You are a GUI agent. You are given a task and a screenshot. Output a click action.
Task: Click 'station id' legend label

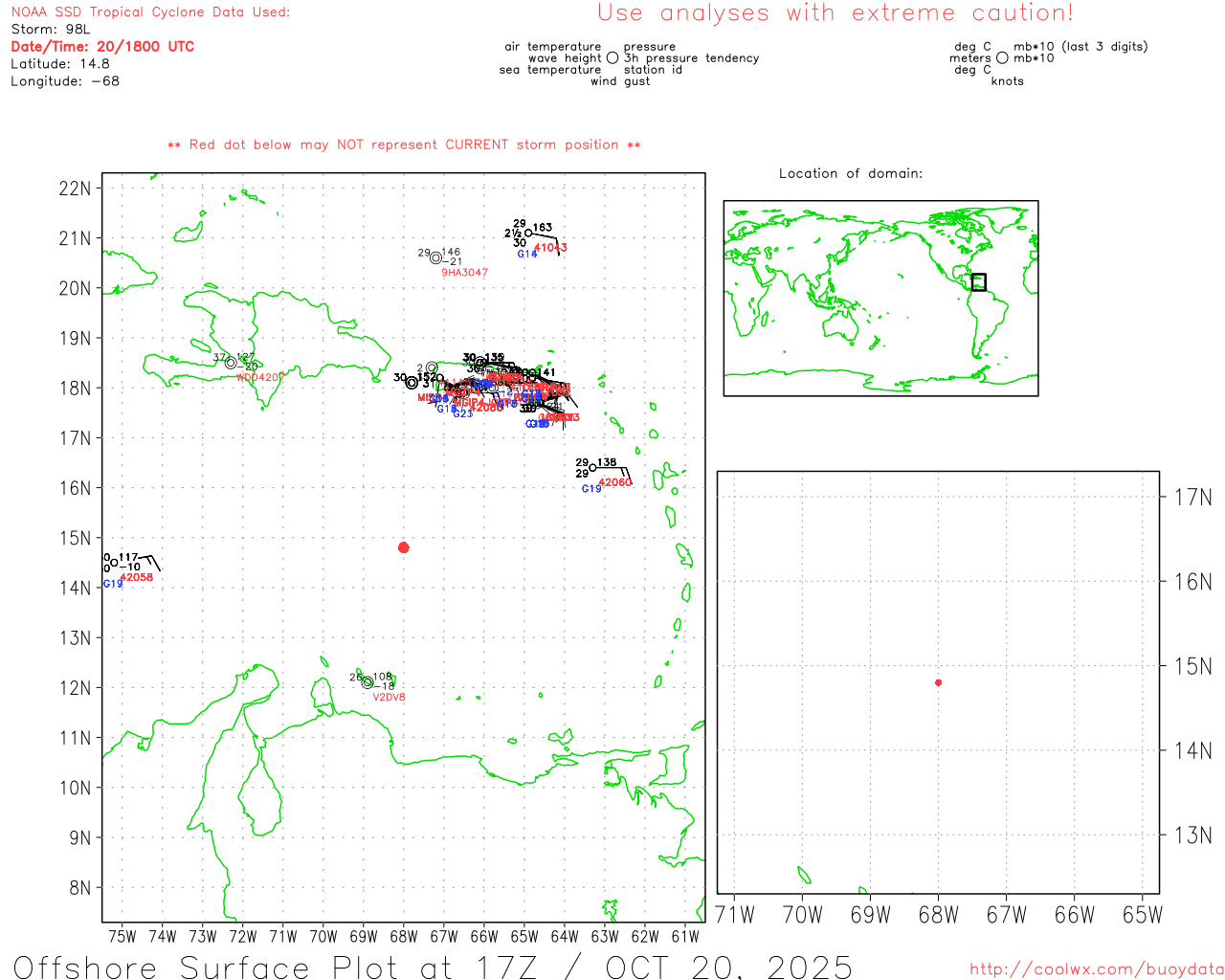click(653, 70)
